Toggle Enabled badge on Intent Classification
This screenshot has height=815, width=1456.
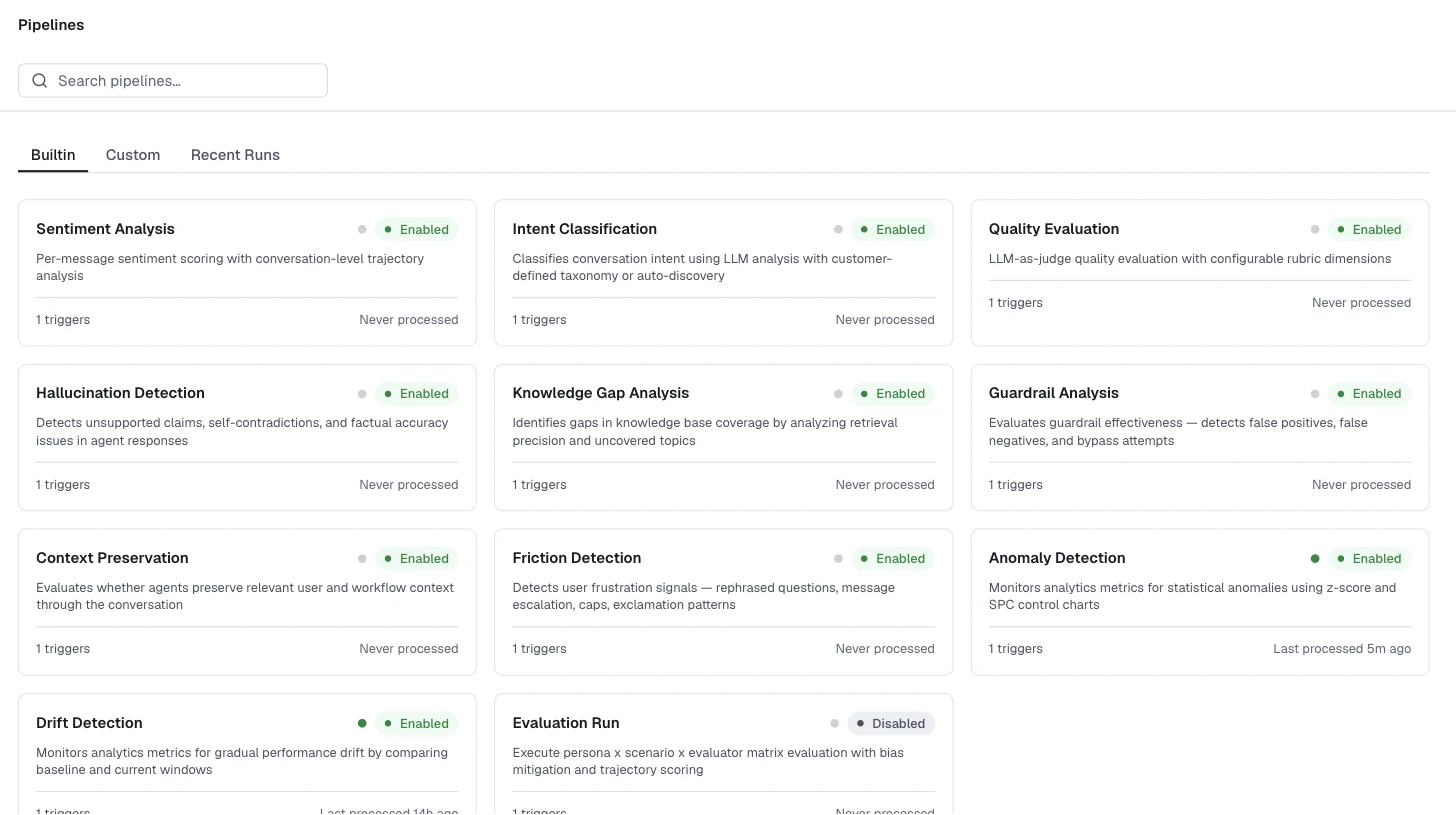[x=893, y=229]
